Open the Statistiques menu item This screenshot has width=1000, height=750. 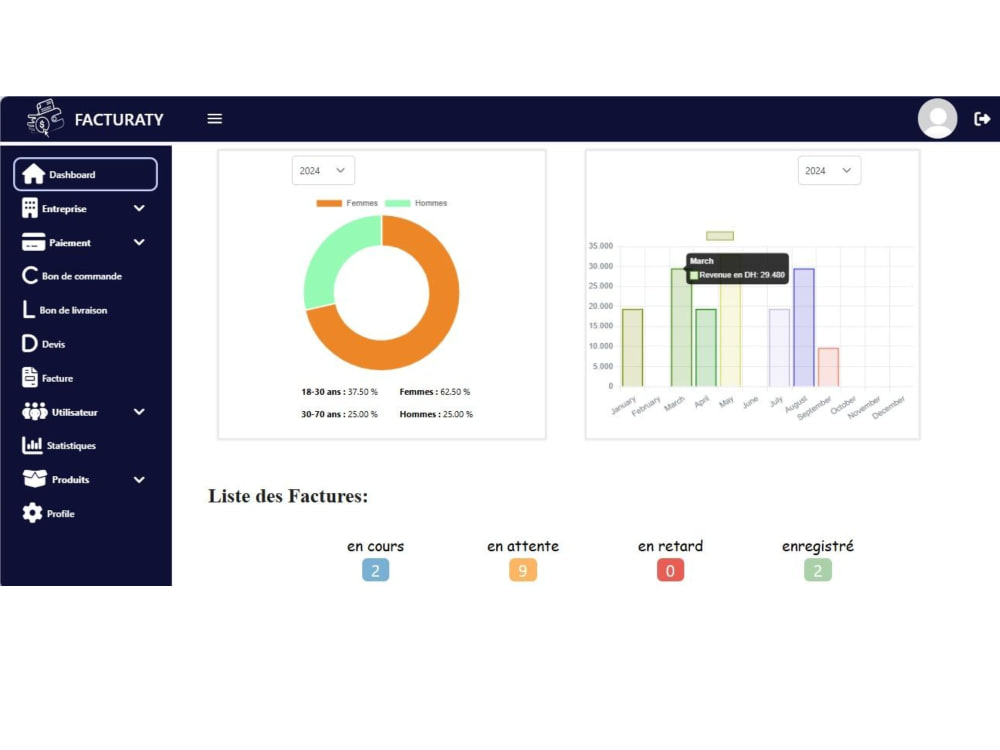pyautogui.click(x=71, y=446)
